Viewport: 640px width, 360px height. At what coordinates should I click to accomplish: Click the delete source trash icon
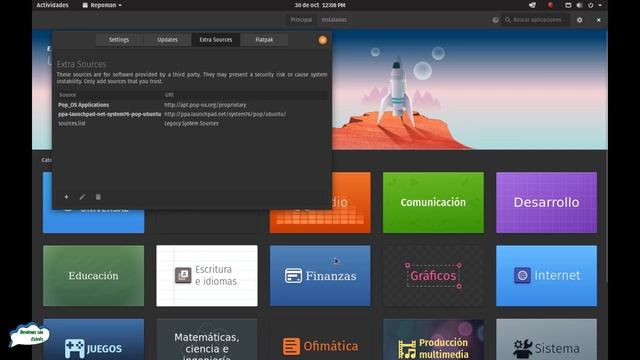pos(98,197)
